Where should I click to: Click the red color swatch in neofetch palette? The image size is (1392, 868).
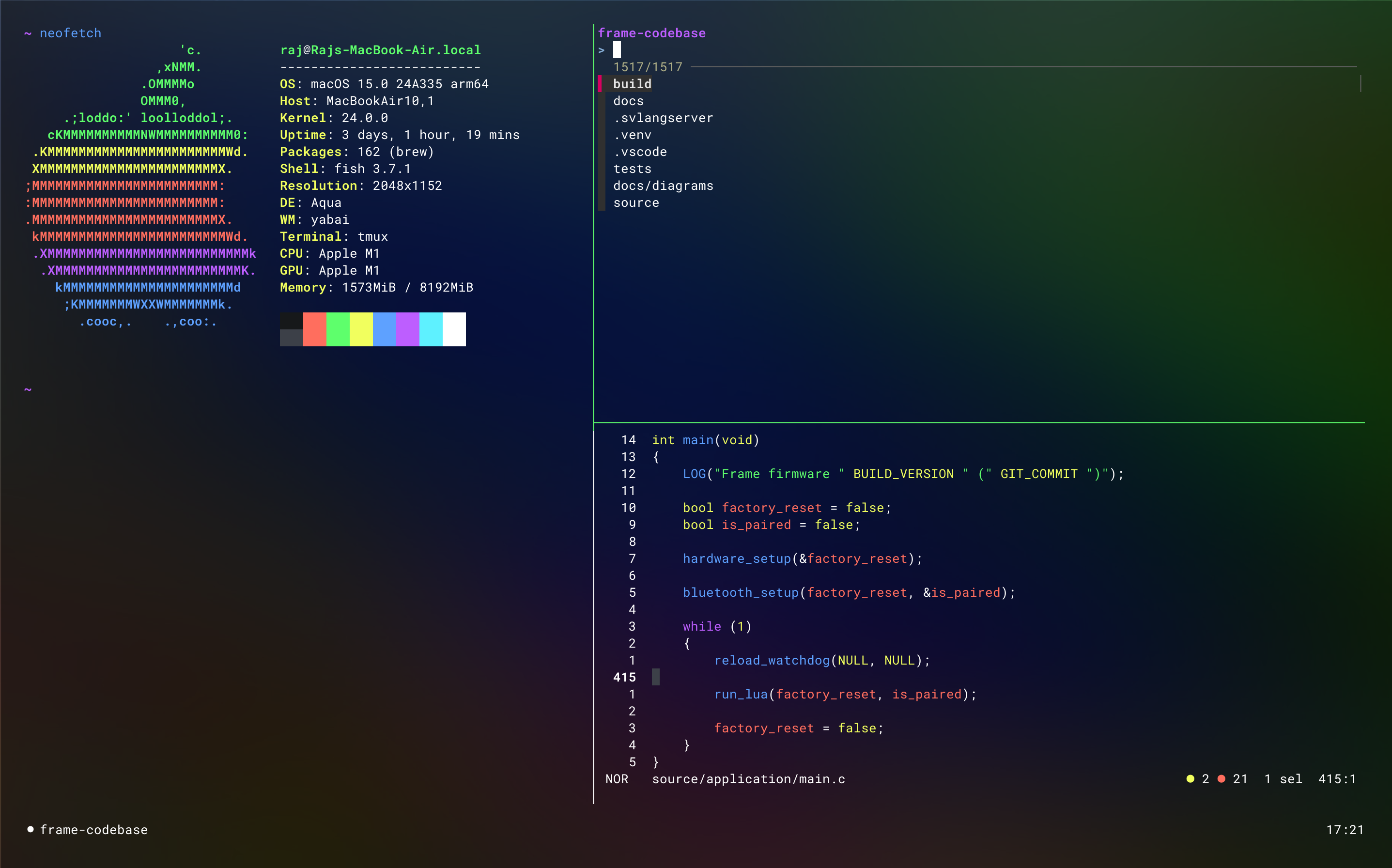(x=314, y=329)
